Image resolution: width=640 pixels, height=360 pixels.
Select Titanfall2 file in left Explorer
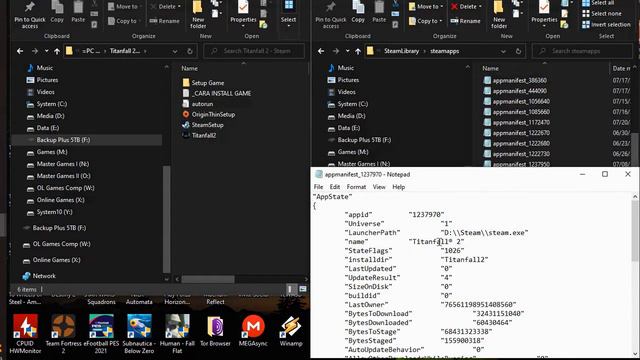(x=199, y=135)
